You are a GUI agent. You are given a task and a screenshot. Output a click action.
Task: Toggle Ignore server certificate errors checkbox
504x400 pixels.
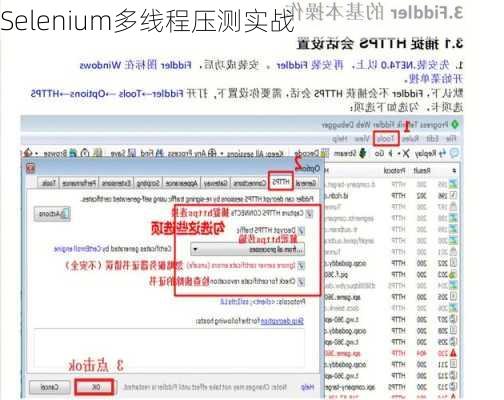(x=301, y=266)
